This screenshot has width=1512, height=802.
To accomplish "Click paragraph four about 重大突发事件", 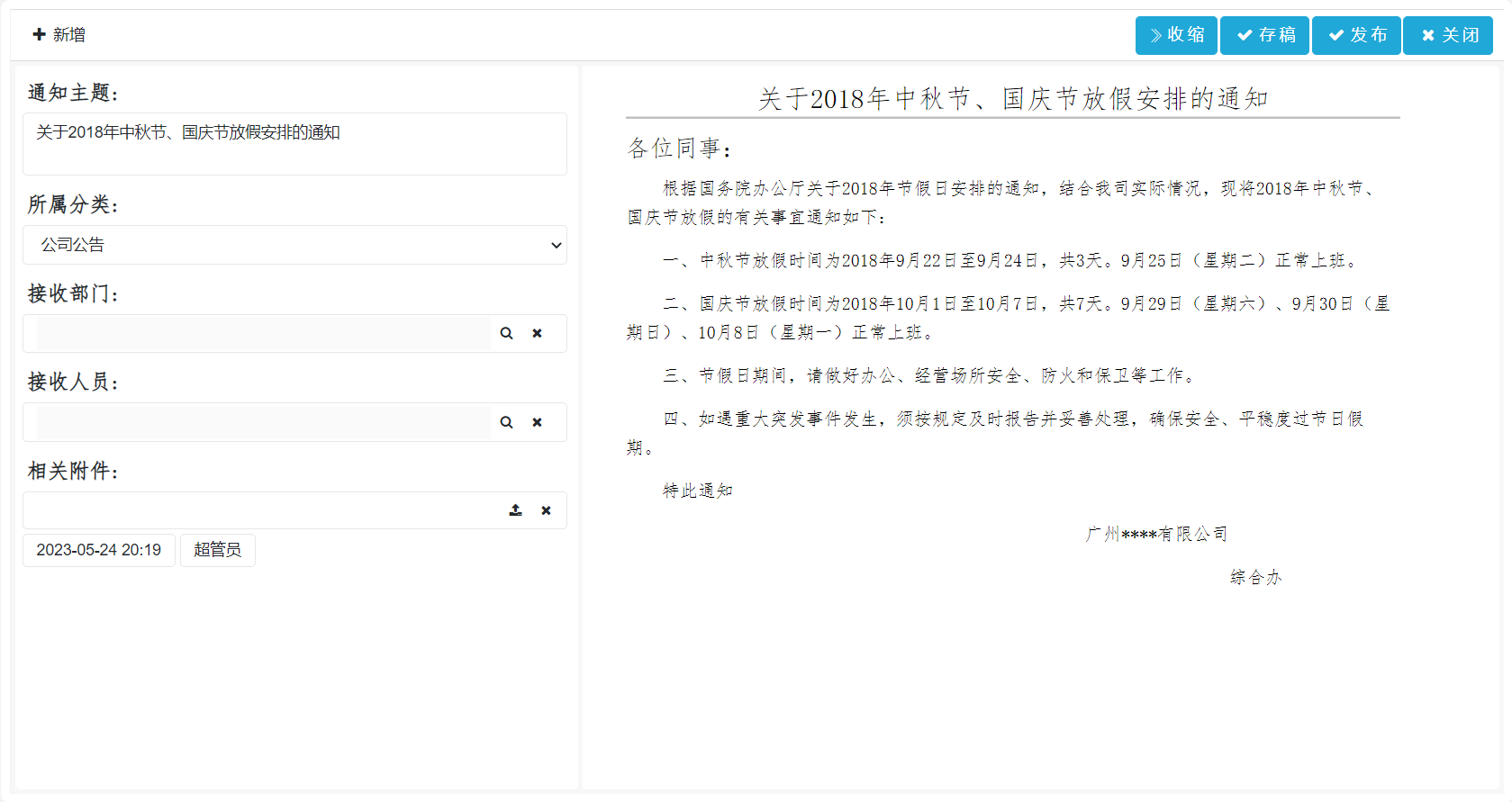I will coord(995,433).
